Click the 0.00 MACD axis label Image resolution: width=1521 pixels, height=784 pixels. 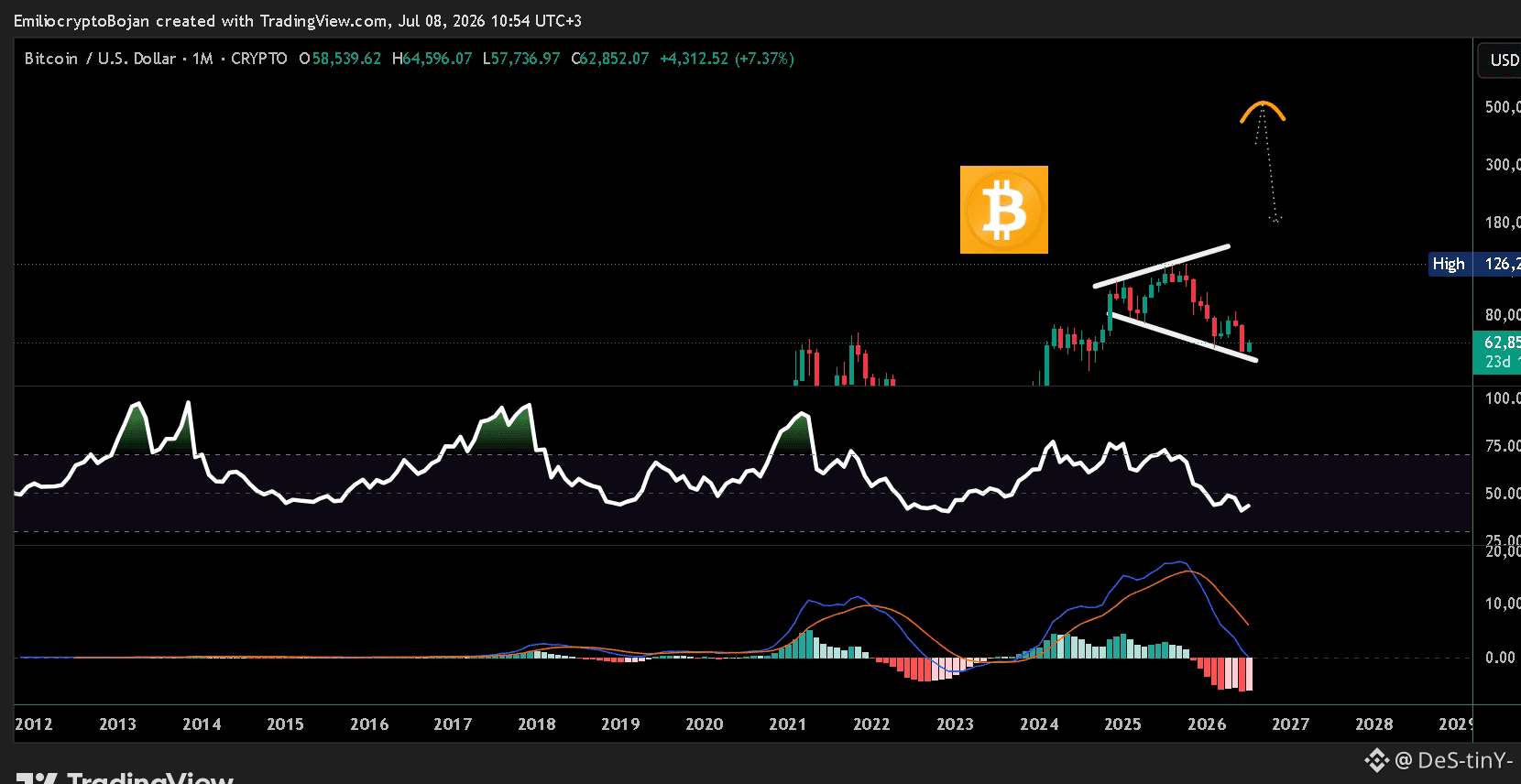(1500, 658)
